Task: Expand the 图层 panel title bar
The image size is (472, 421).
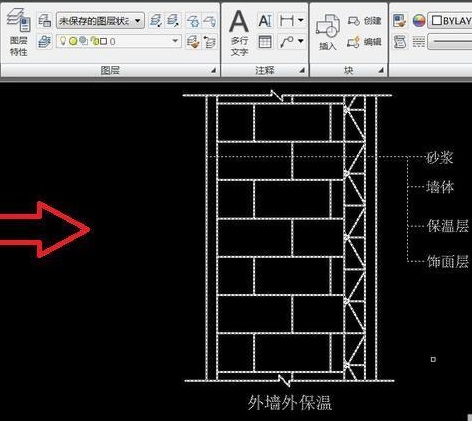Action: 110,70
